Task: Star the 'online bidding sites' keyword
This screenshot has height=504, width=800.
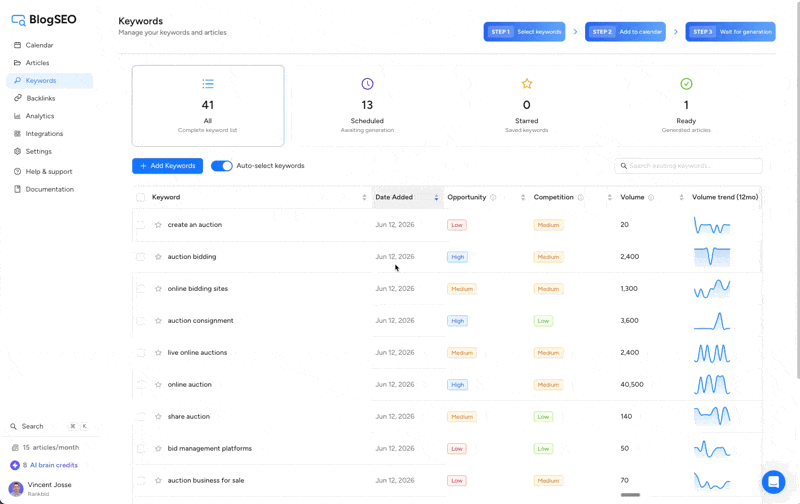Action: pos(158,289)
